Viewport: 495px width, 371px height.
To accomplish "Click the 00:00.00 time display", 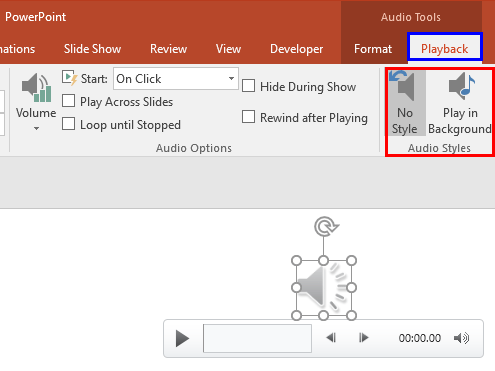I will 420,338.
